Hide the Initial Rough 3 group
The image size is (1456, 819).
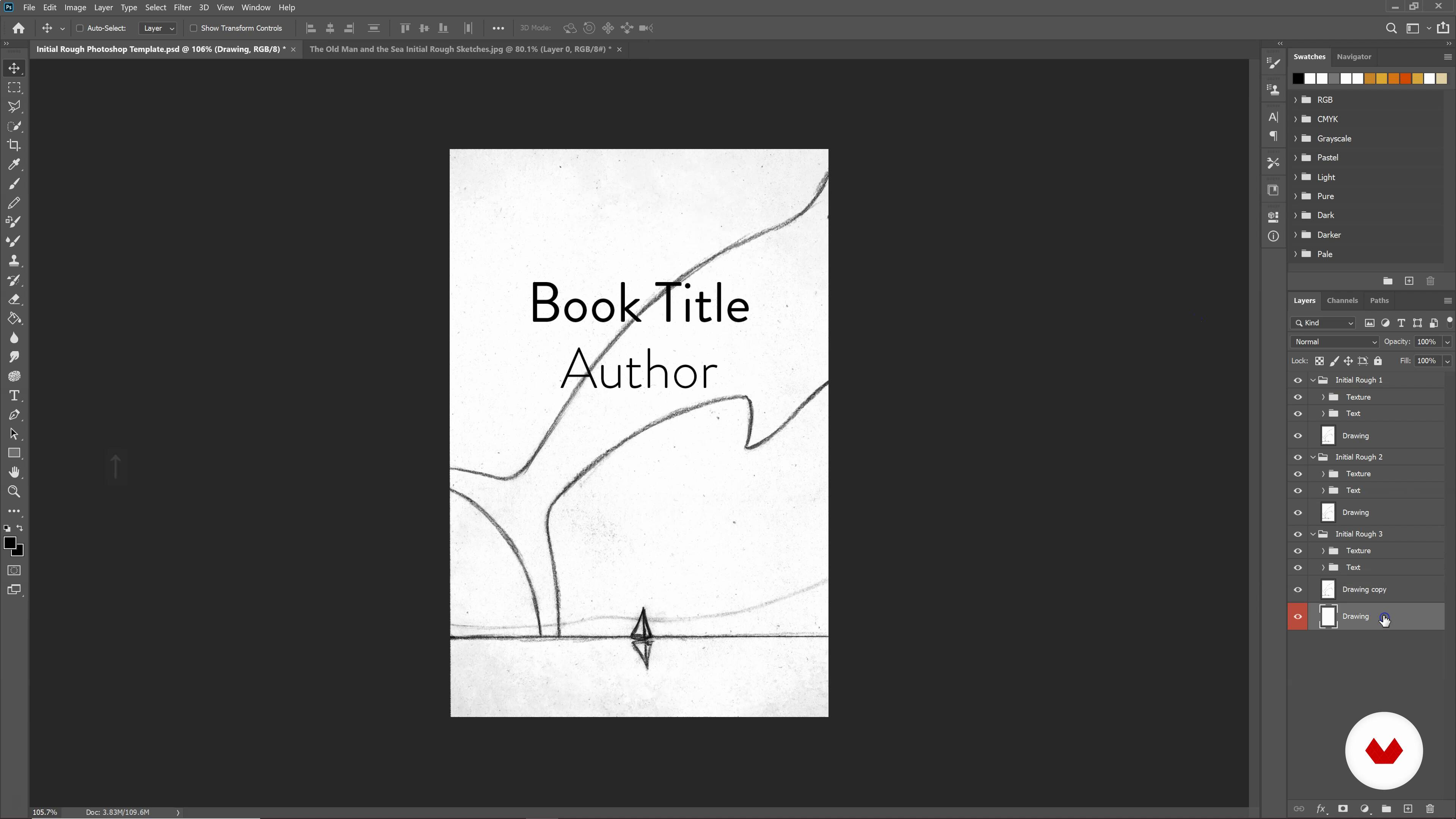(1298, 534)
